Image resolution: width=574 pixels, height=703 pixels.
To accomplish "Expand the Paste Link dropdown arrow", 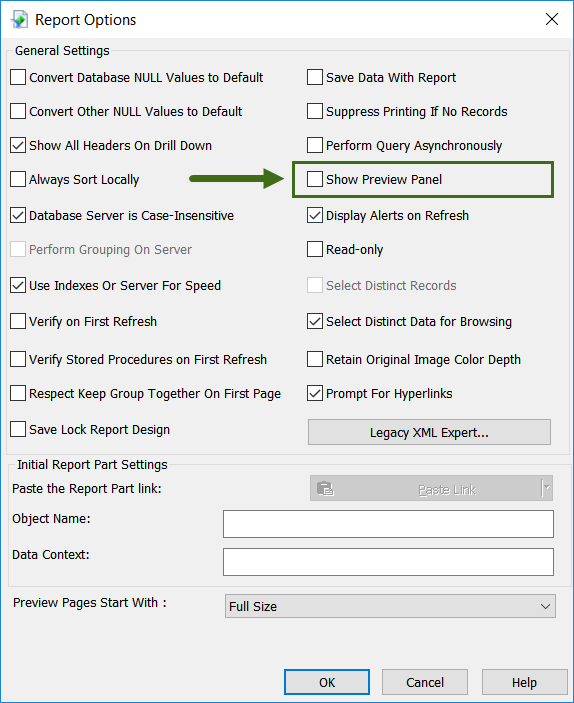I will coord(547,488).
